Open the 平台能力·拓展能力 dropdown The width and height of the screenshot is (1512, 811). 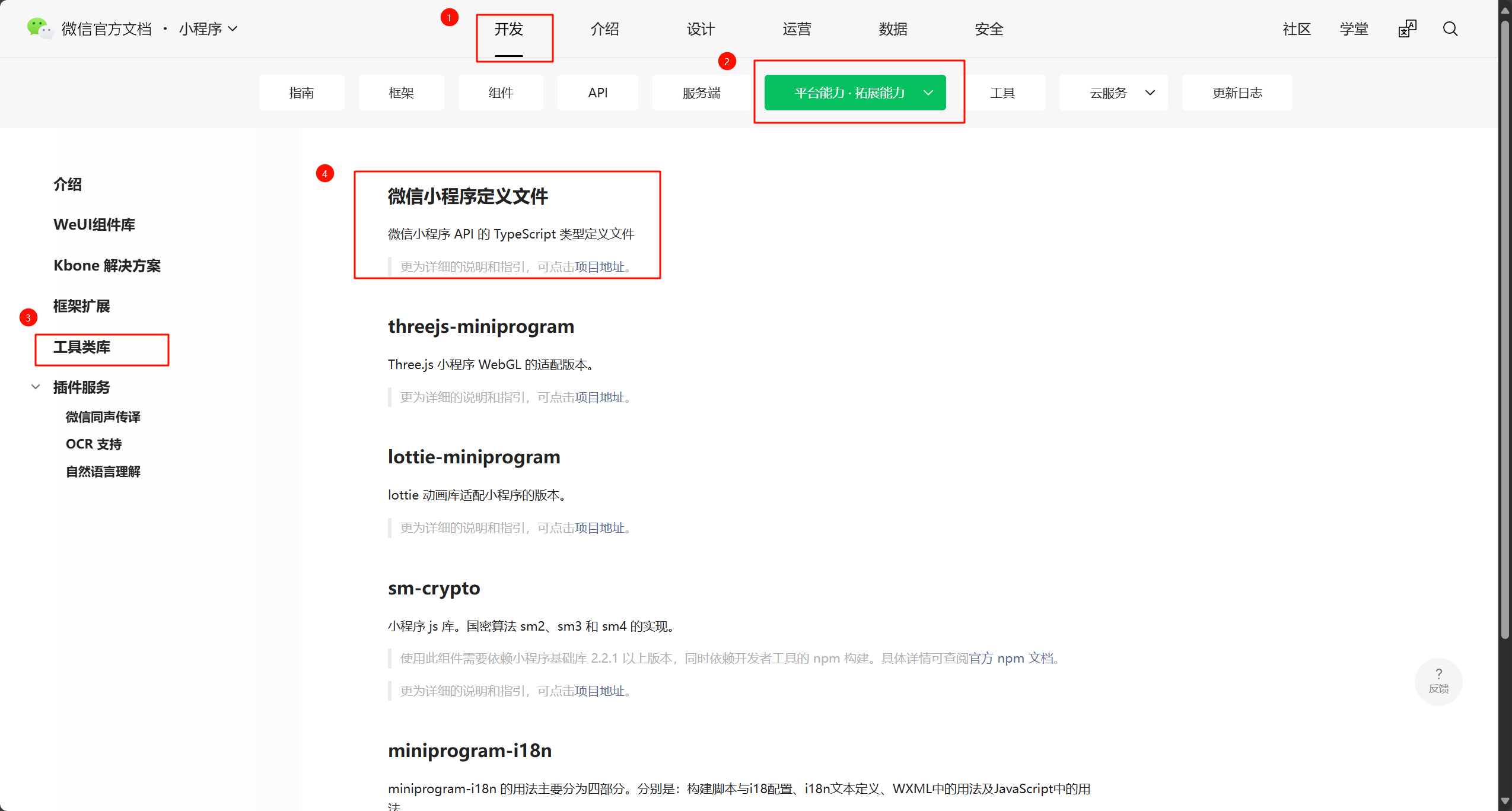pyautogui.click(x=855, y=93)
